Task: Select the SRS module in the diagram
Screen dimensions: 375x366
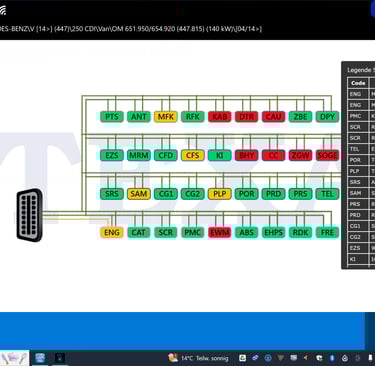Action: tap(112, 194)
